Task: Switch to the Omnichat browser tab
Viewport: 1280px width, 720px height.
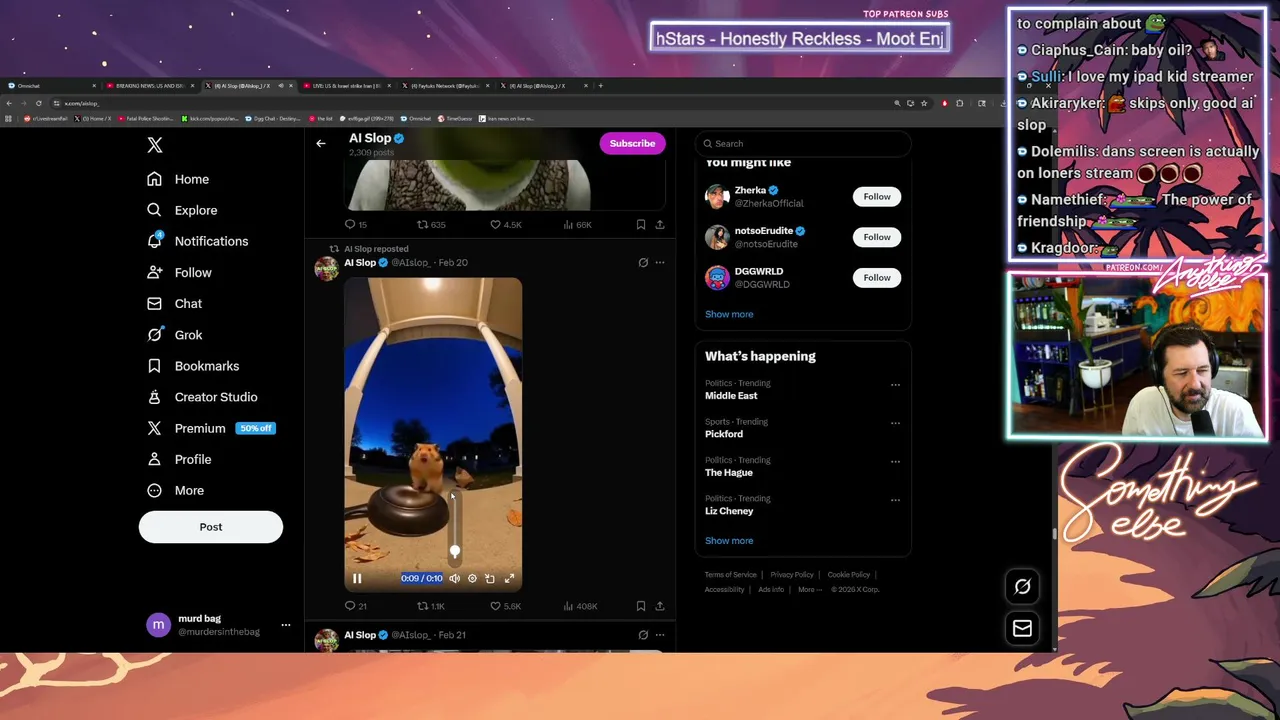Action: (x=50, y=86)
